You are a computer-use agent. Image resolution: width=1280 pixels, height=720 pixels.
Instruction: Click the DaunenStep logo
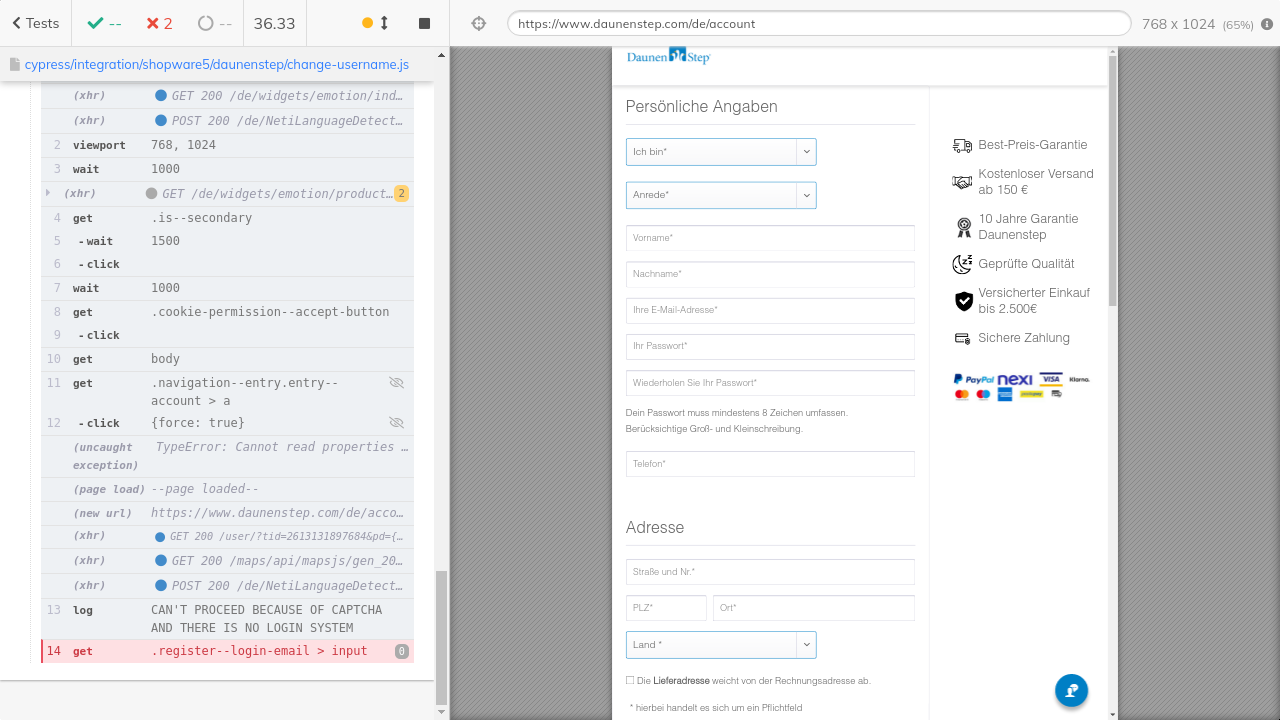point(668,57)
